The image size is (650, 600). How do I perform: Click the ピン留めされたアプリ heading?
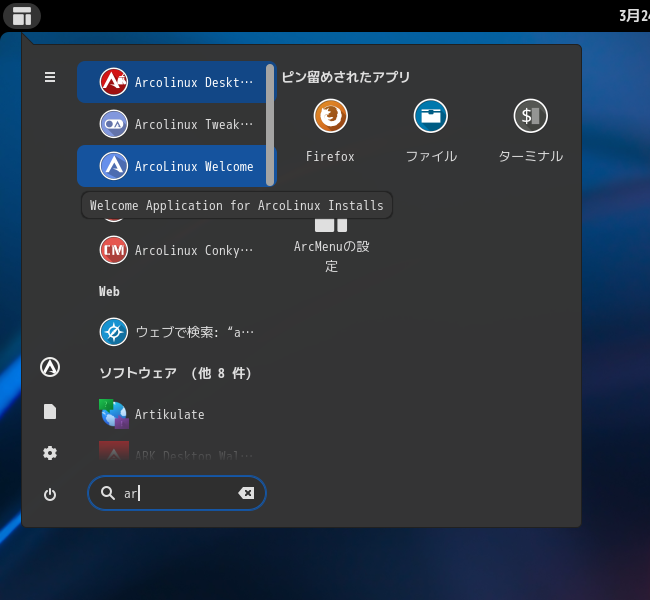[x=346, y=77]
